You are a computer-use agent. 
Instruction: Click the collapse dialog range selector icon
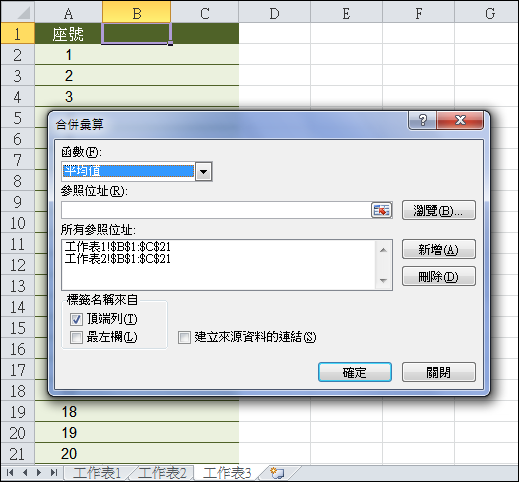click(x=381, y=210)
